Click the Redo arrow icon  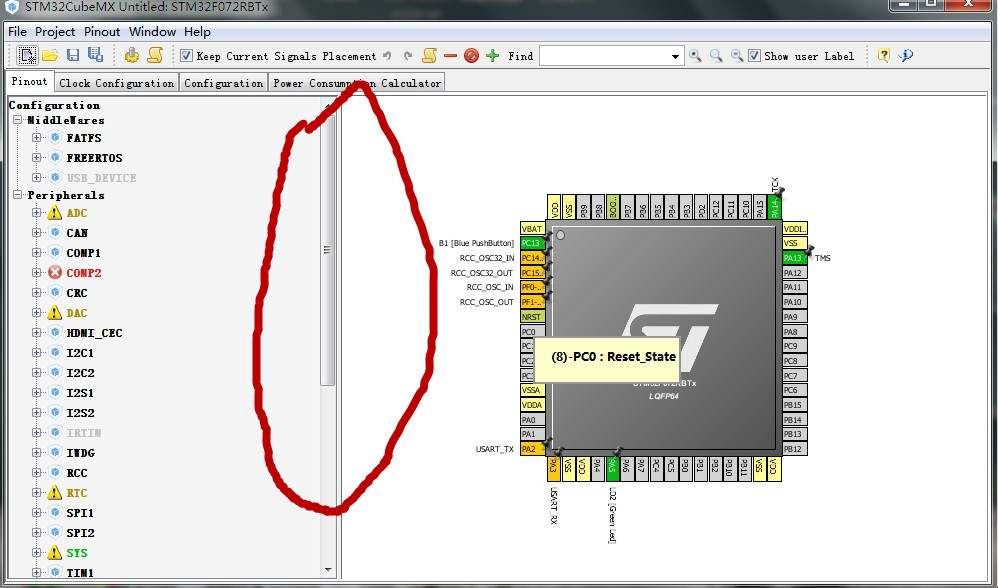coord(408,56)
